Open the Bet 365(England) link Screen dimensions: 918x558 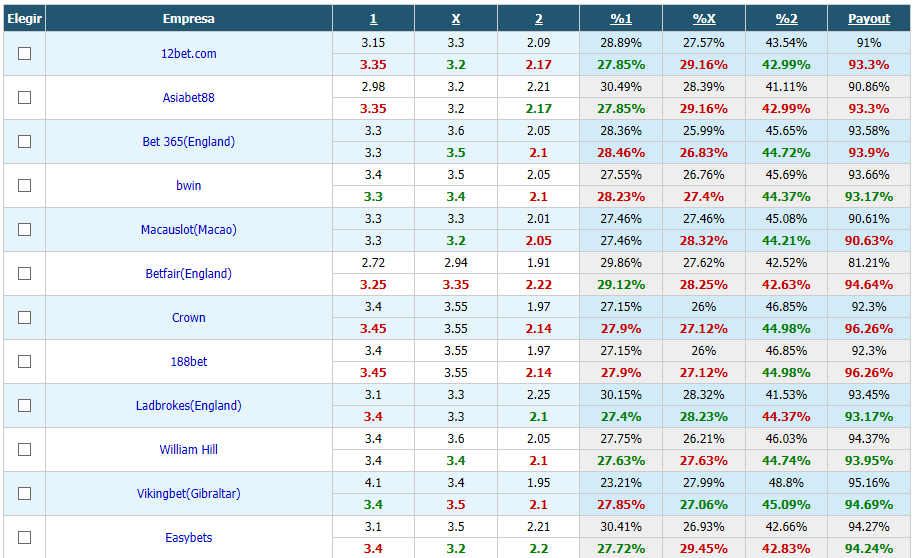pos(189,141)
